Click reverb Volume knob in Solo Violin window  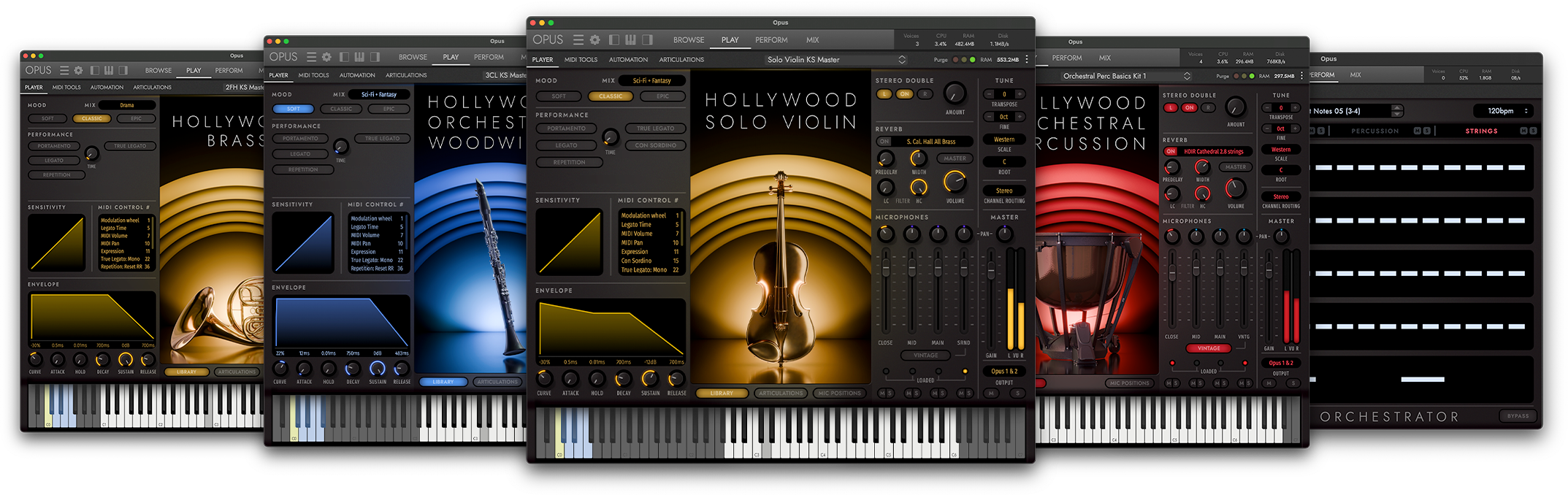(x=955, y=181)
